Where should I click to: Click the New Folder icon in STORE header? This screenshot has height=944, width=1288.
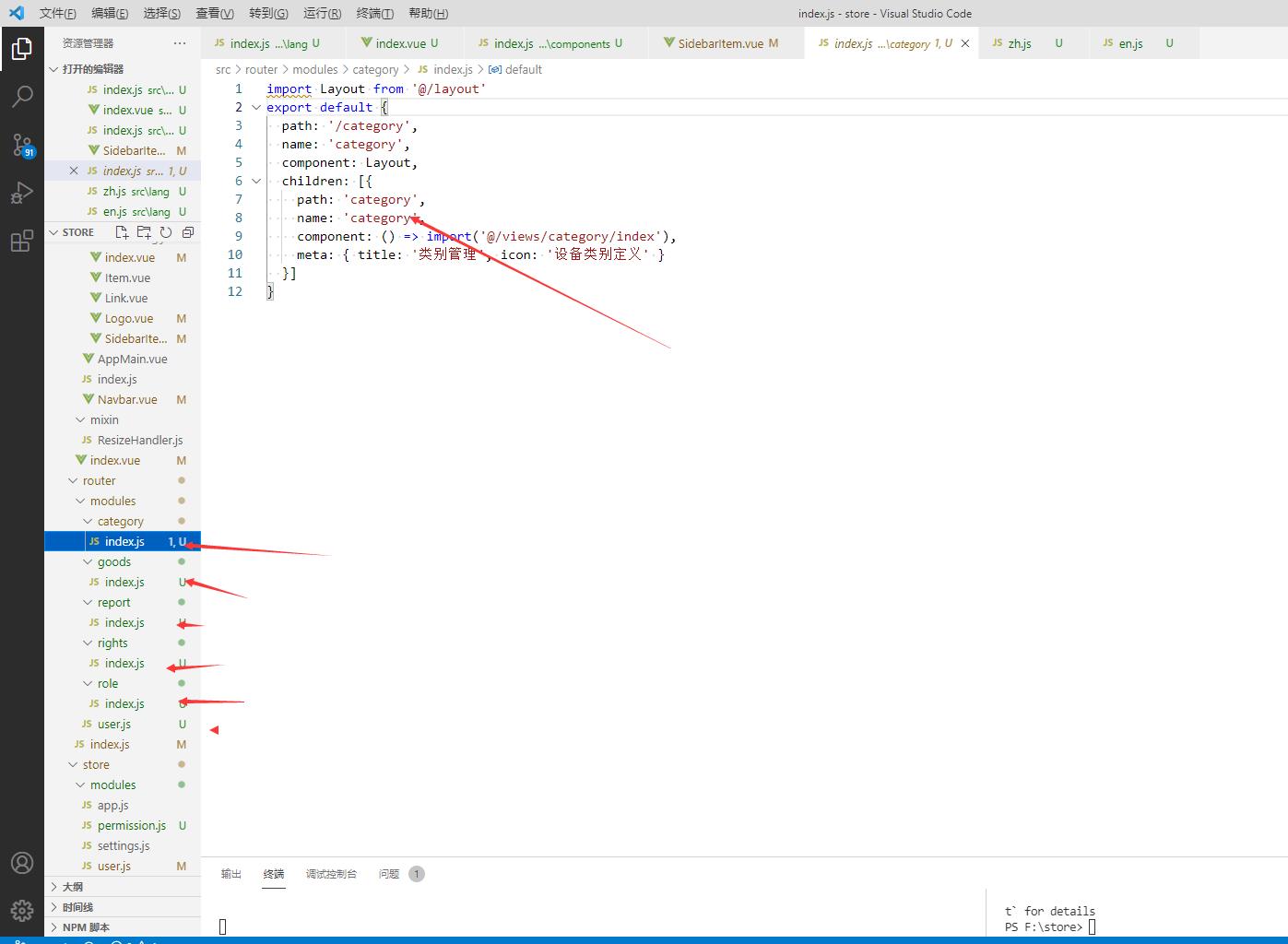tap(144, 232)
